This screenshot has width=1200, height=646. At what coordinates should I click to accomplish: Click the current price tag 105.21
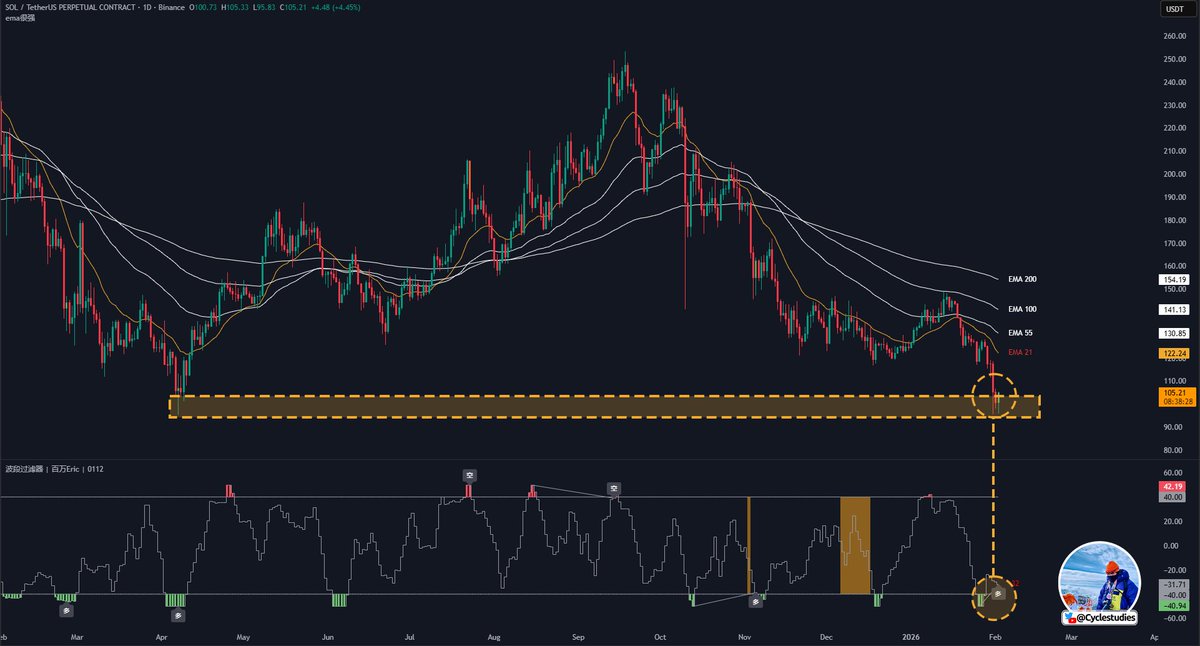point(1174,393)
